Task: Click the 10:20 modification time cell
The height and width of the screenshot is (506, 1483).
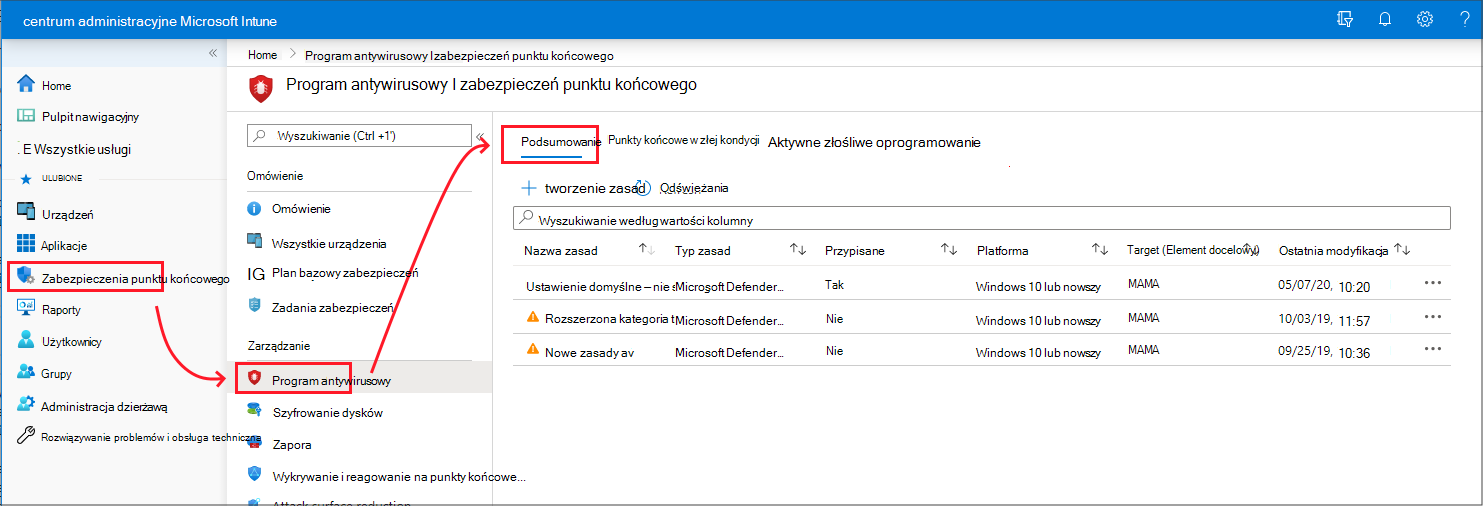Action: [1353, 286]
